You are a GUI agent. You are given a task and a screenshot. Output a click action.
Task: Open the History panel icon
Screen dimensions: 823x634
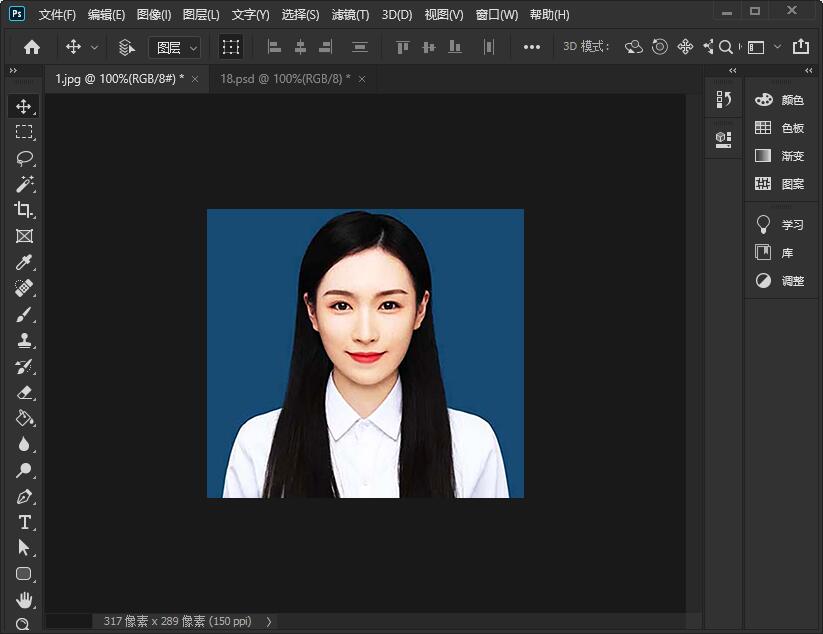(724, 99)
